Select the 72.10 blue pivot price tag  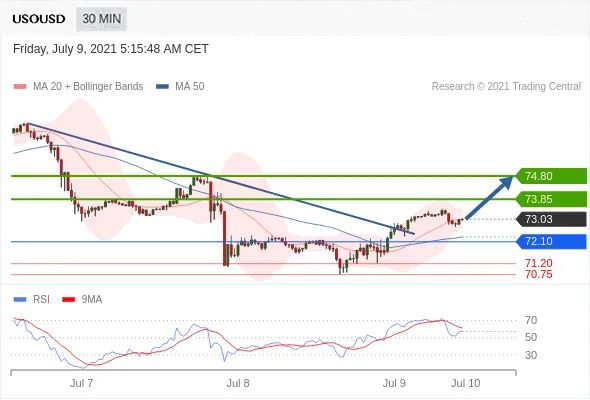point(551,241)
